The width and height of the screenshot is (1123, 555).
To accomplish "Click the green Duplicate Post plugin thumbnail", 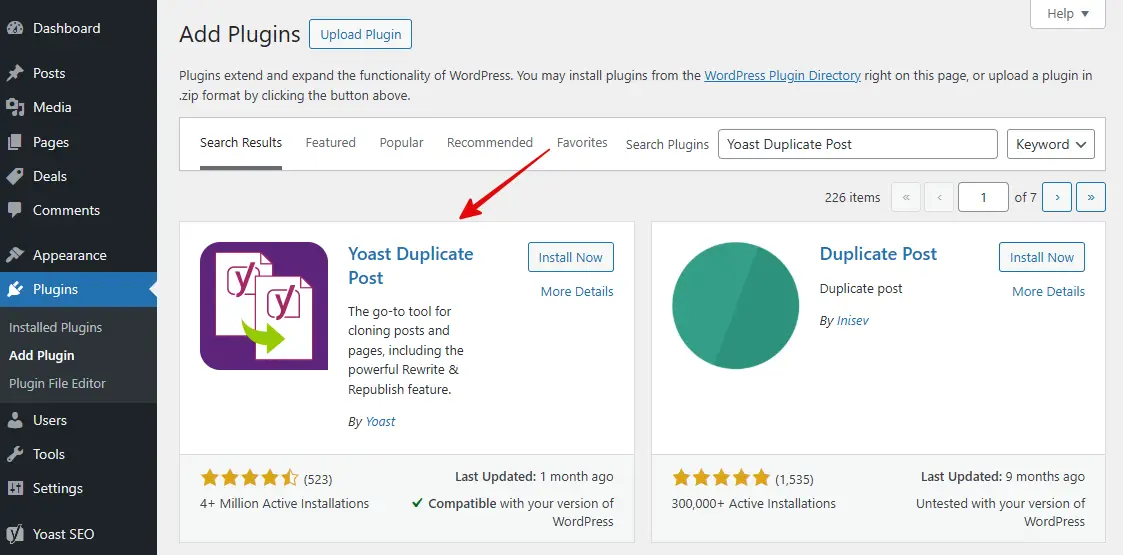I will click(x=736, y=306).
